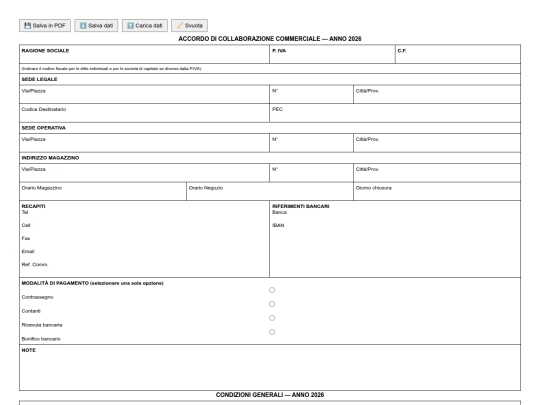Focus the Via/Piazza field under Indirizzo Magazzino
540x405 pixels.
144,173
